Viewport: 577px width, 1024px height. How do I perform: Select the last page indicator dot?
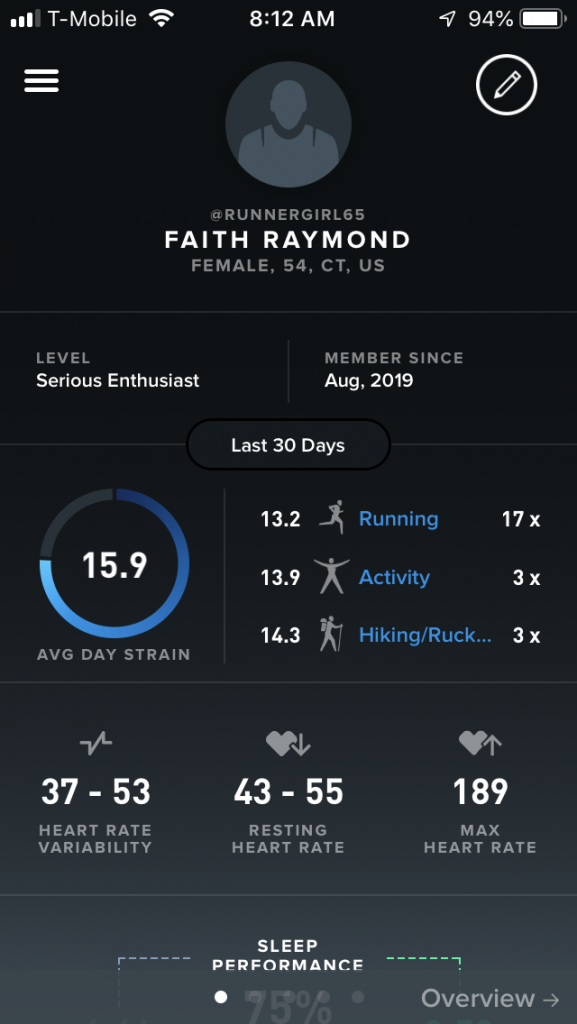tap(358, 997)
